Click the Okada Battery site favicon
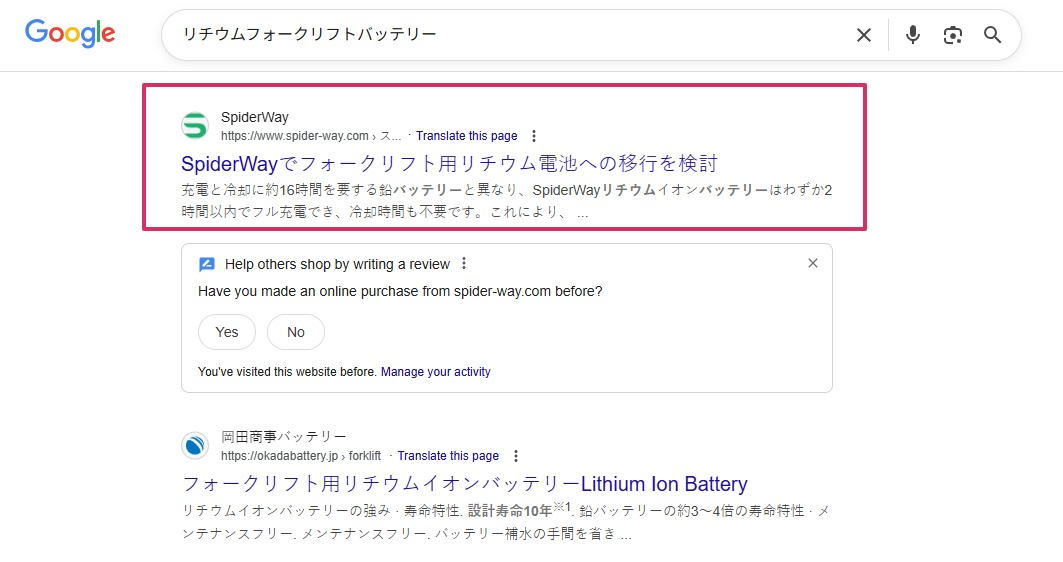Image resolution: width=1063 pixels, height=562 pixels. pos(194,446)
